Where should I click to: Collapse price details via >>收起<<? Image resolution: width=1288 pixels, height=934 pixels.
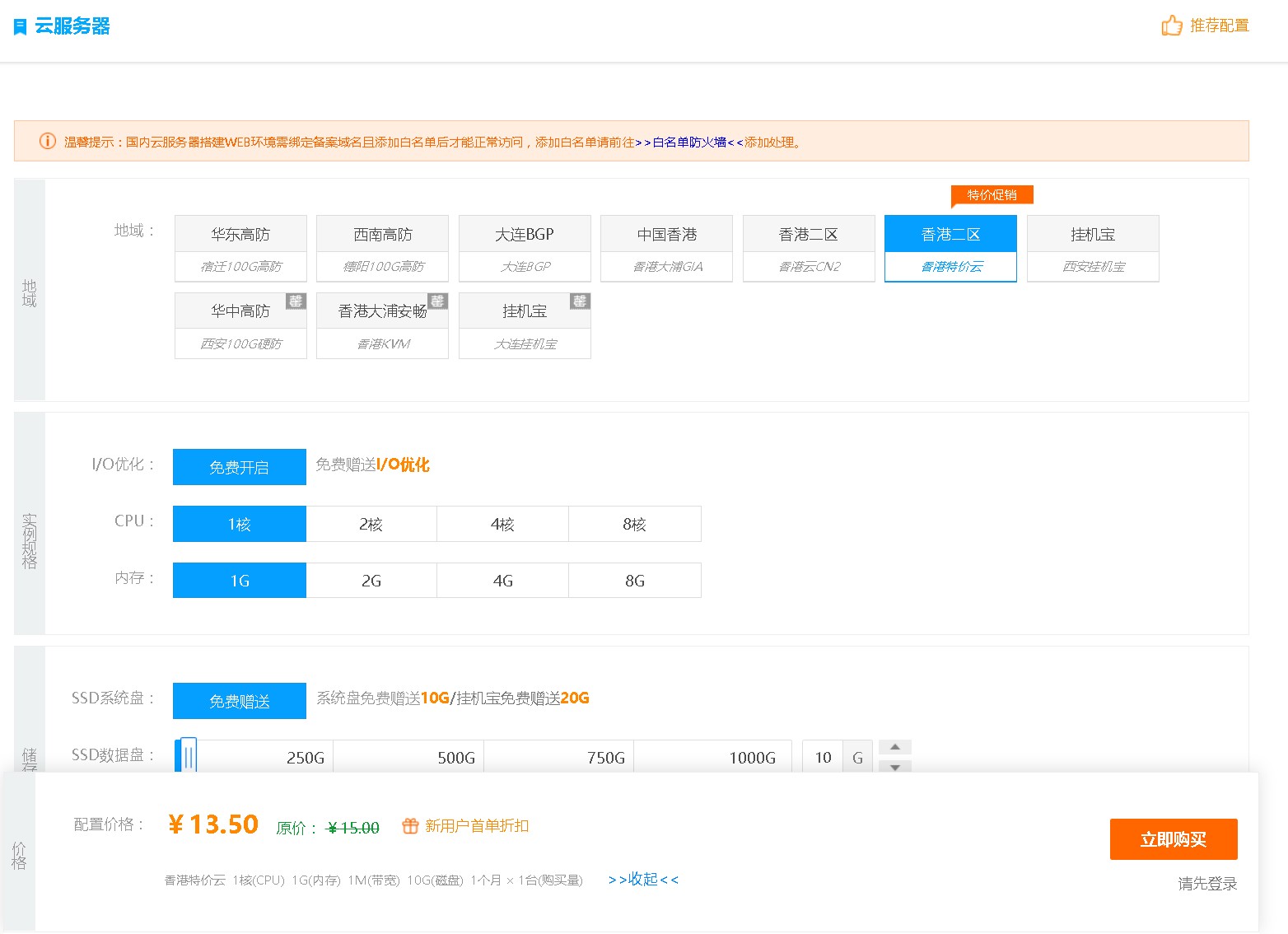click(x=643, y=880)
